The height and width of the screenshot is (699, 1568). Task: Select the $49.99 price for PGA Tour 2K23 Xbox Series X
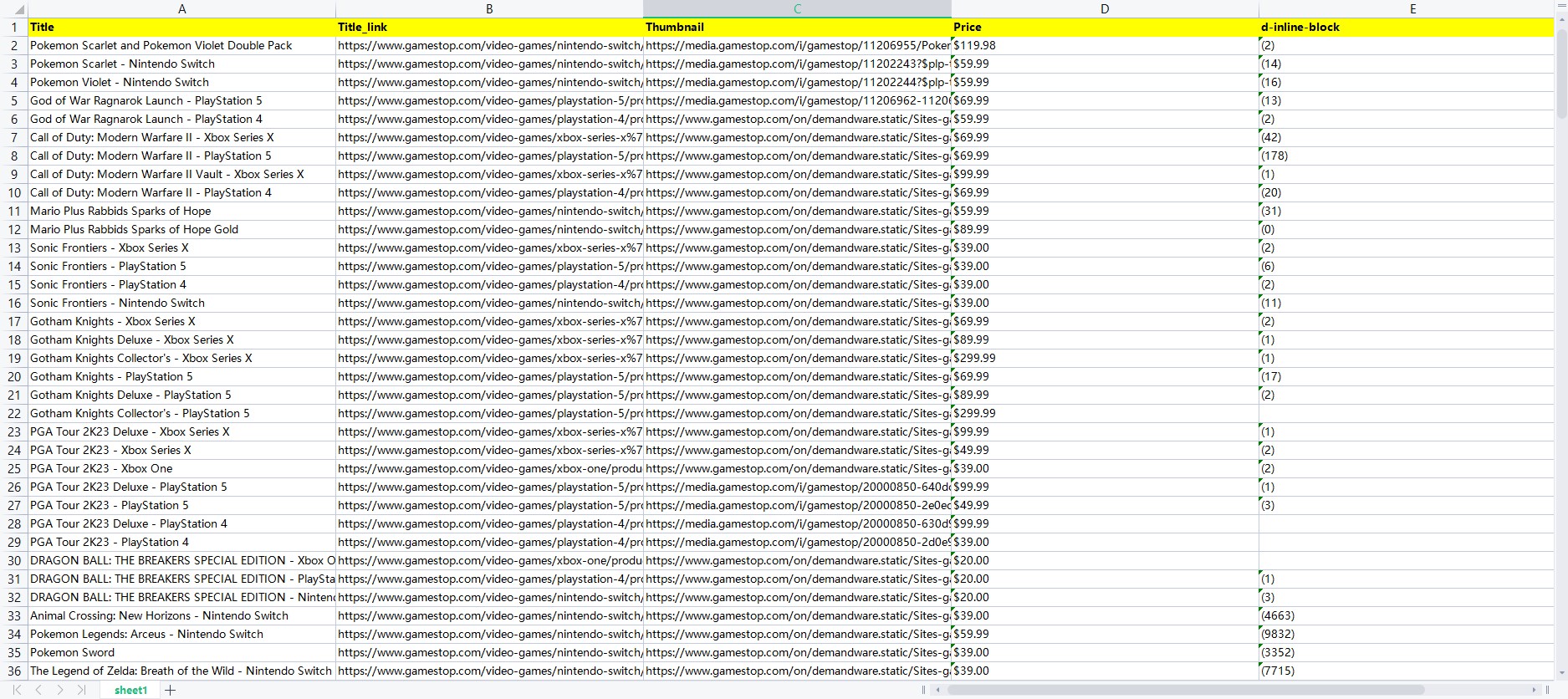coord(1105,450)
